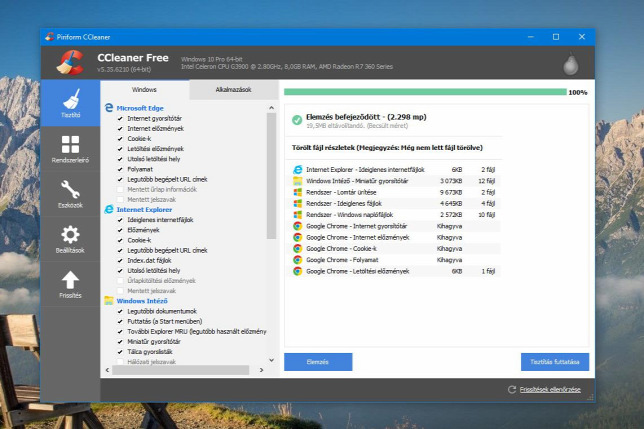Open the Rendszerleíró registry section
This screenshot has width=644, height=429.
(70, 149)
